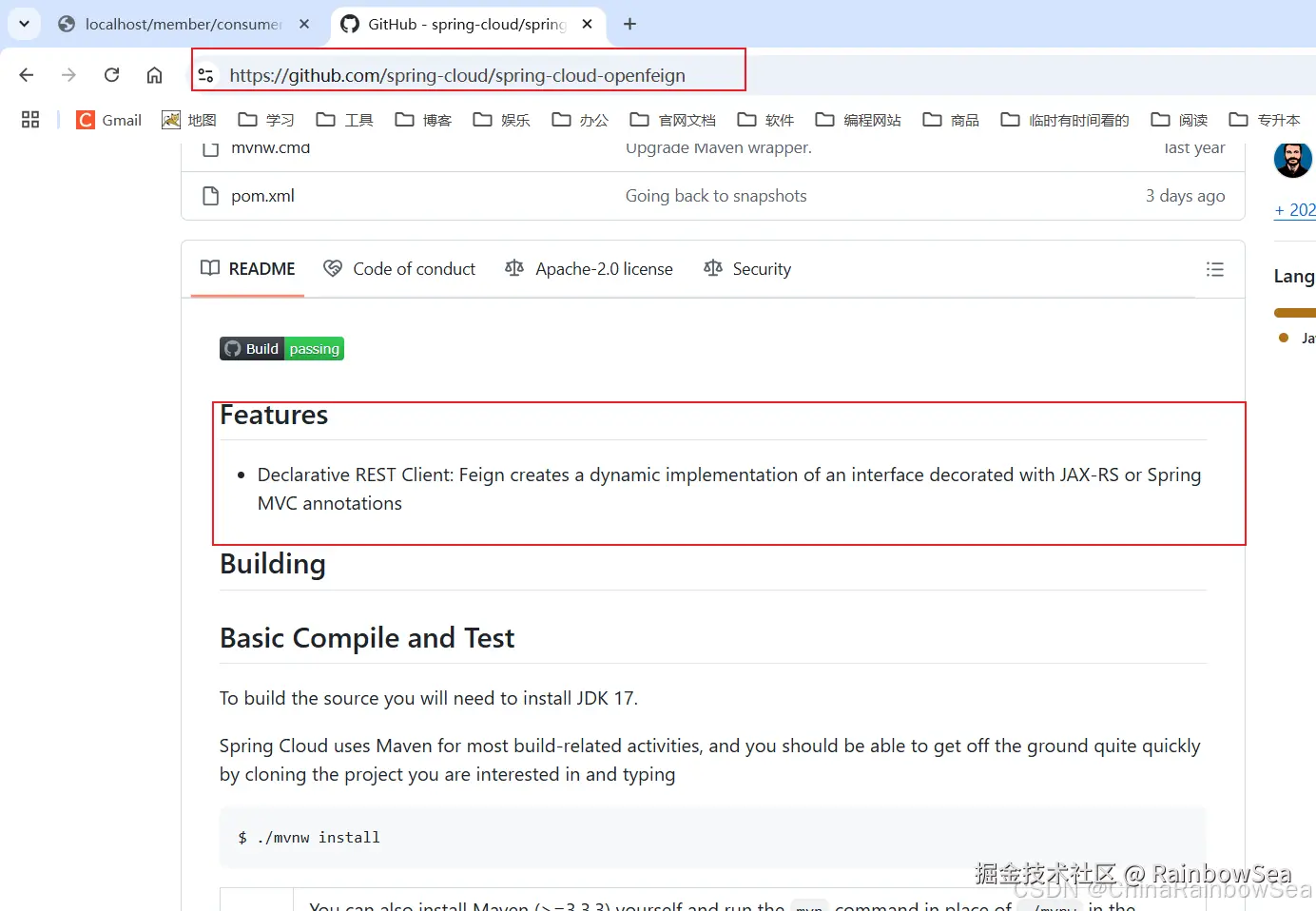Click the Features heading
The width and height of the screenshot is (1316, 911).
click(x=274, y=416)
